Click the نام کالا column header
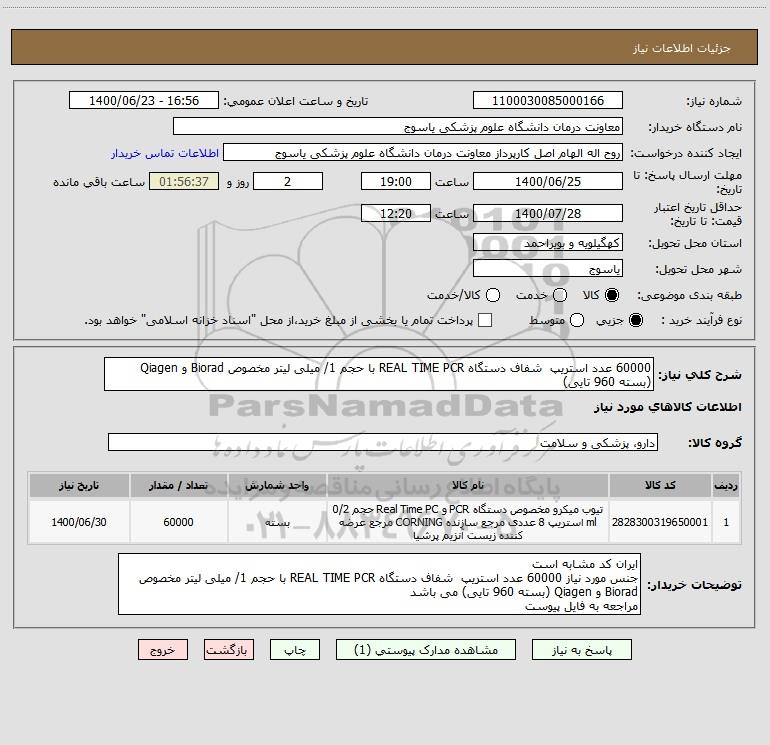 (x=468, y=486)
